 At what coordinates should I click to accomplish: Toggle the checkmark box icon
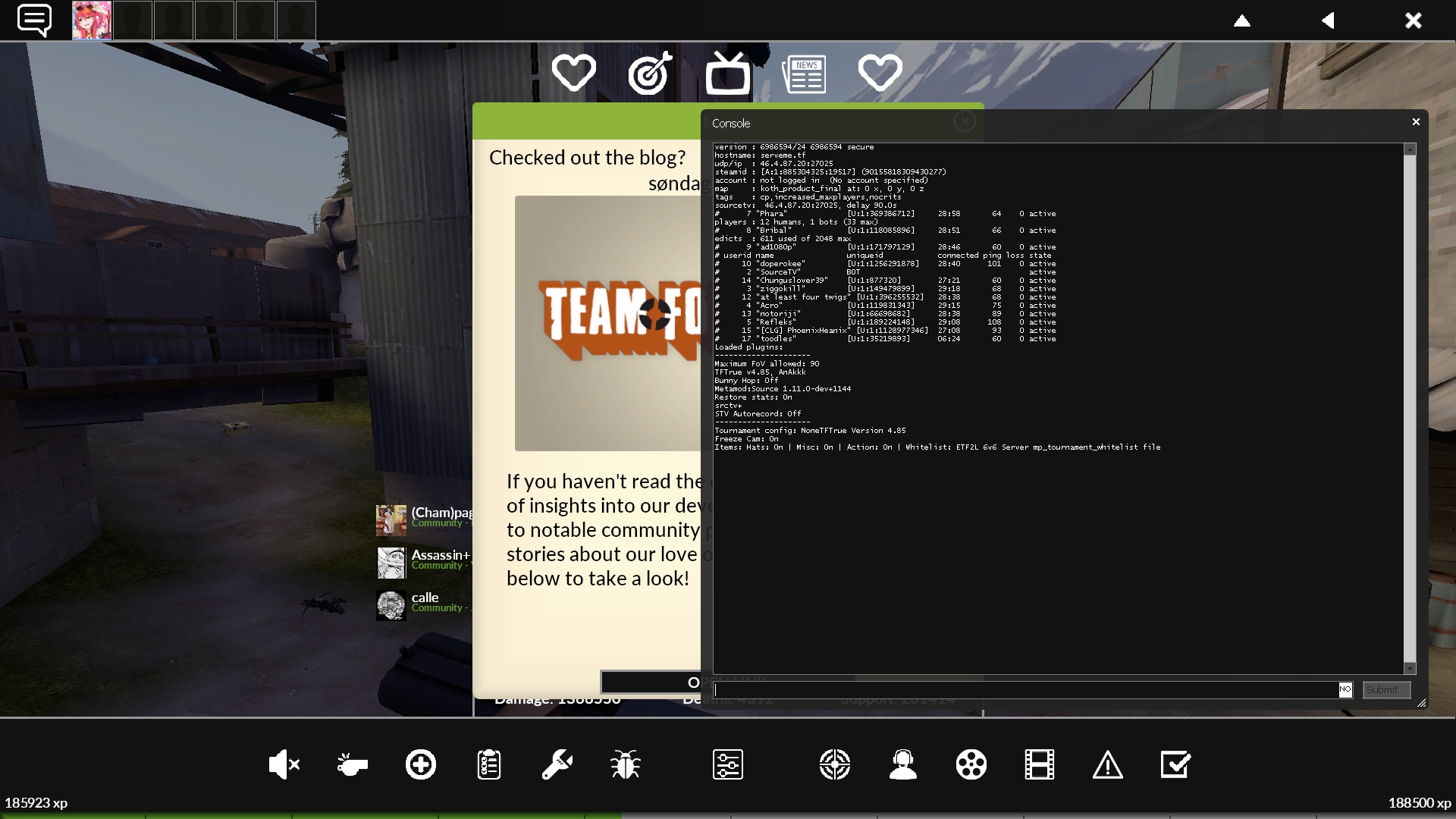click(x=1176, y=764)
